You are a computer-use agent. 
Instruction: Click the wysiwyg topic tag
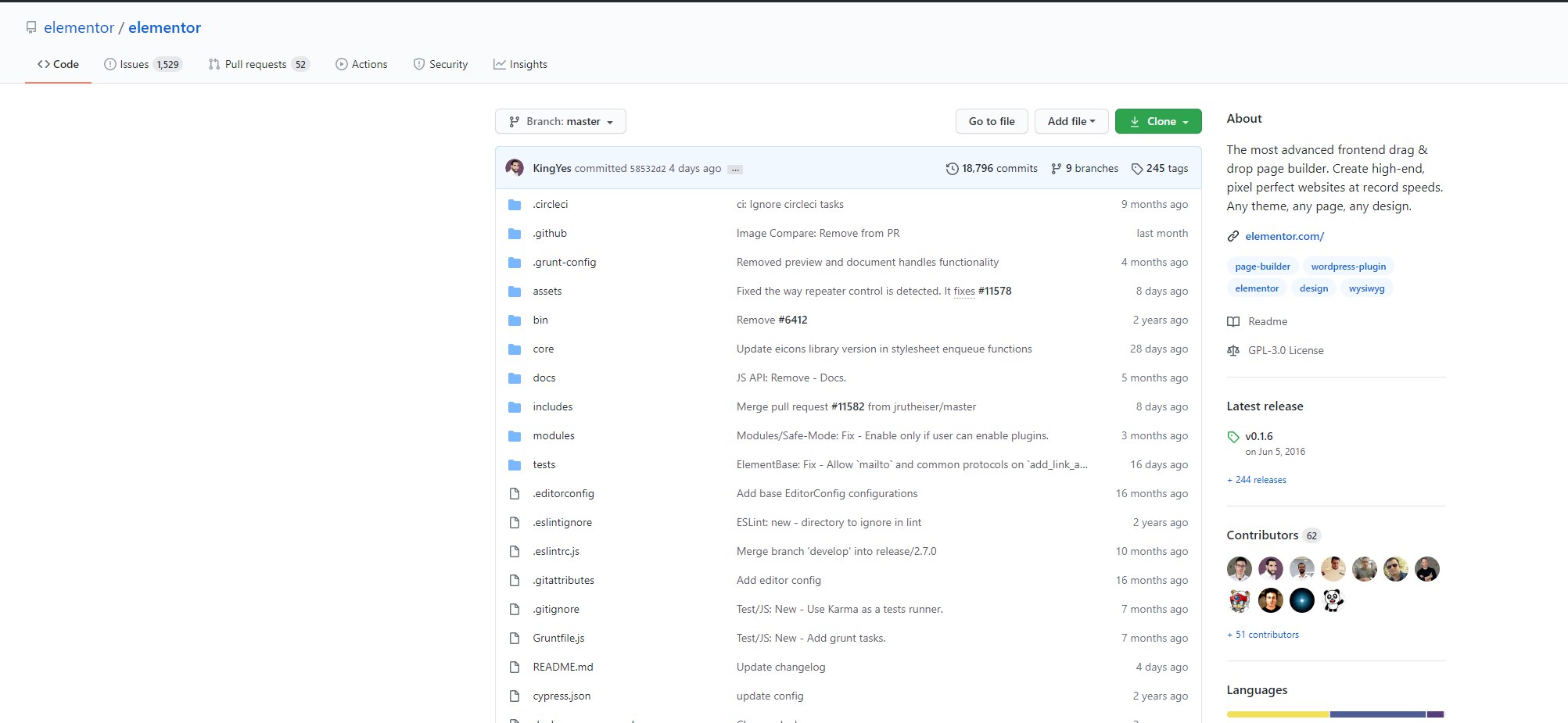1367,288
